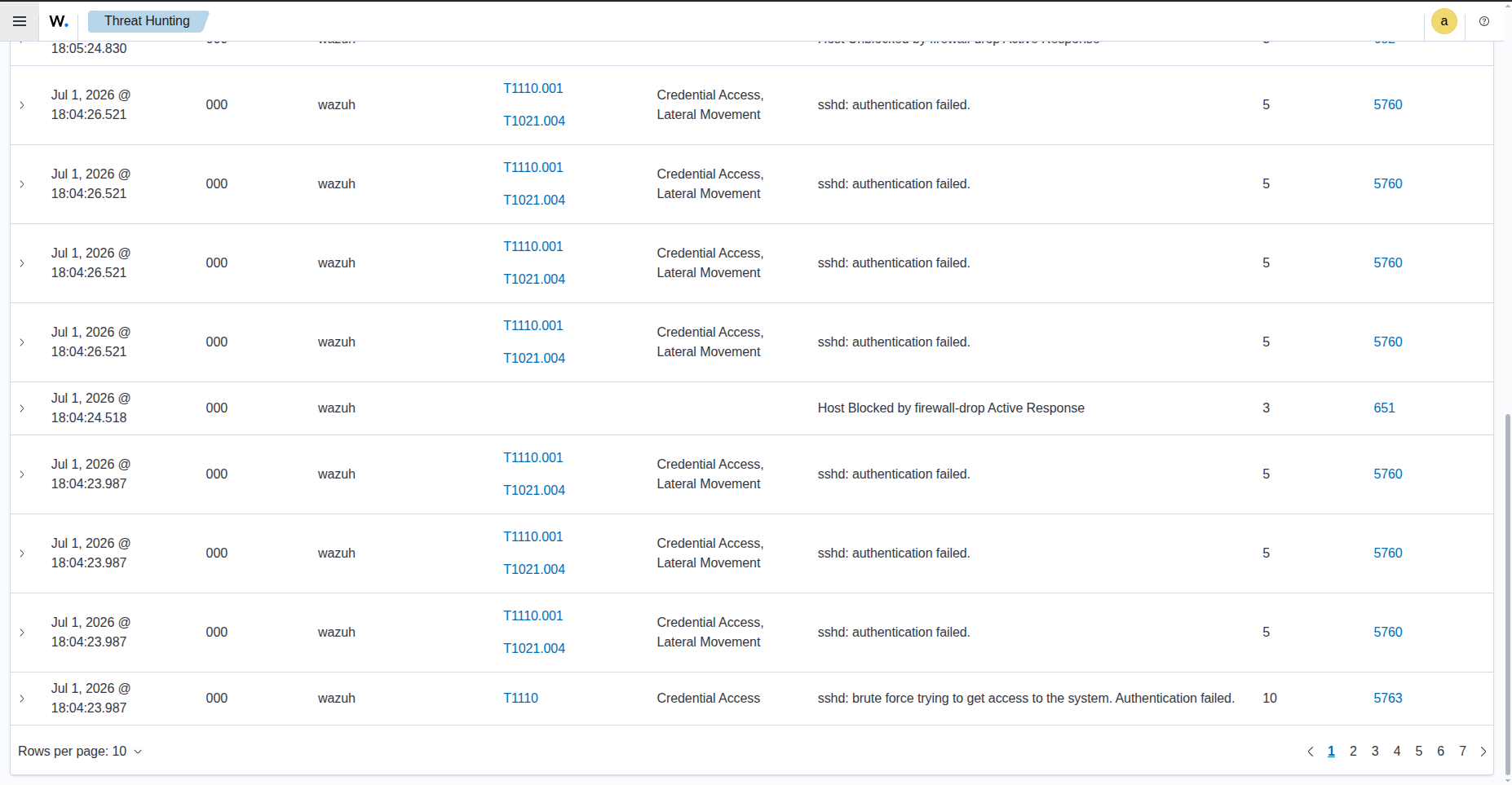Click the vertical page scrollbar
The width and height of the screenshot is (1512, 785).
pos(1507,593)
